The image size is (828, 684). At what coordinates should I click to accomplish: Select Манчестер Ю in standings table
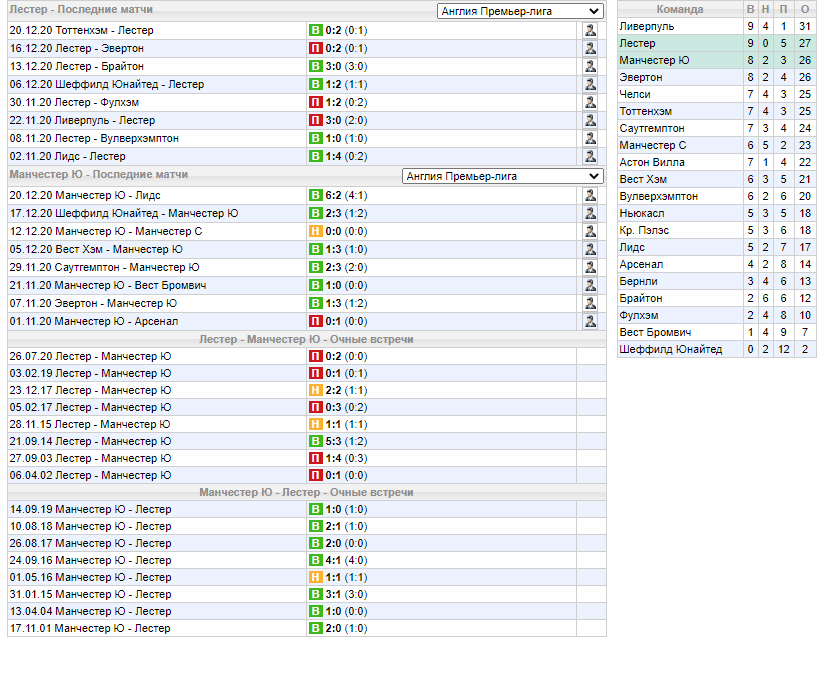tap(654, 60)
